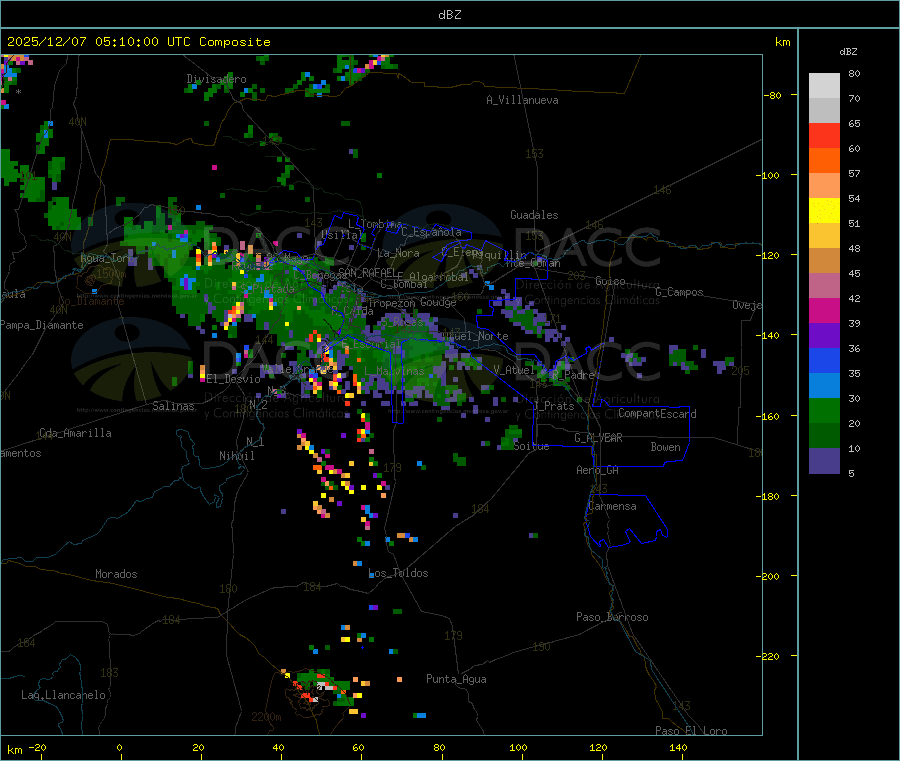Click the 'Agua_Toro' map label
The height and width of the screenshot is (761, 900).
108,258
